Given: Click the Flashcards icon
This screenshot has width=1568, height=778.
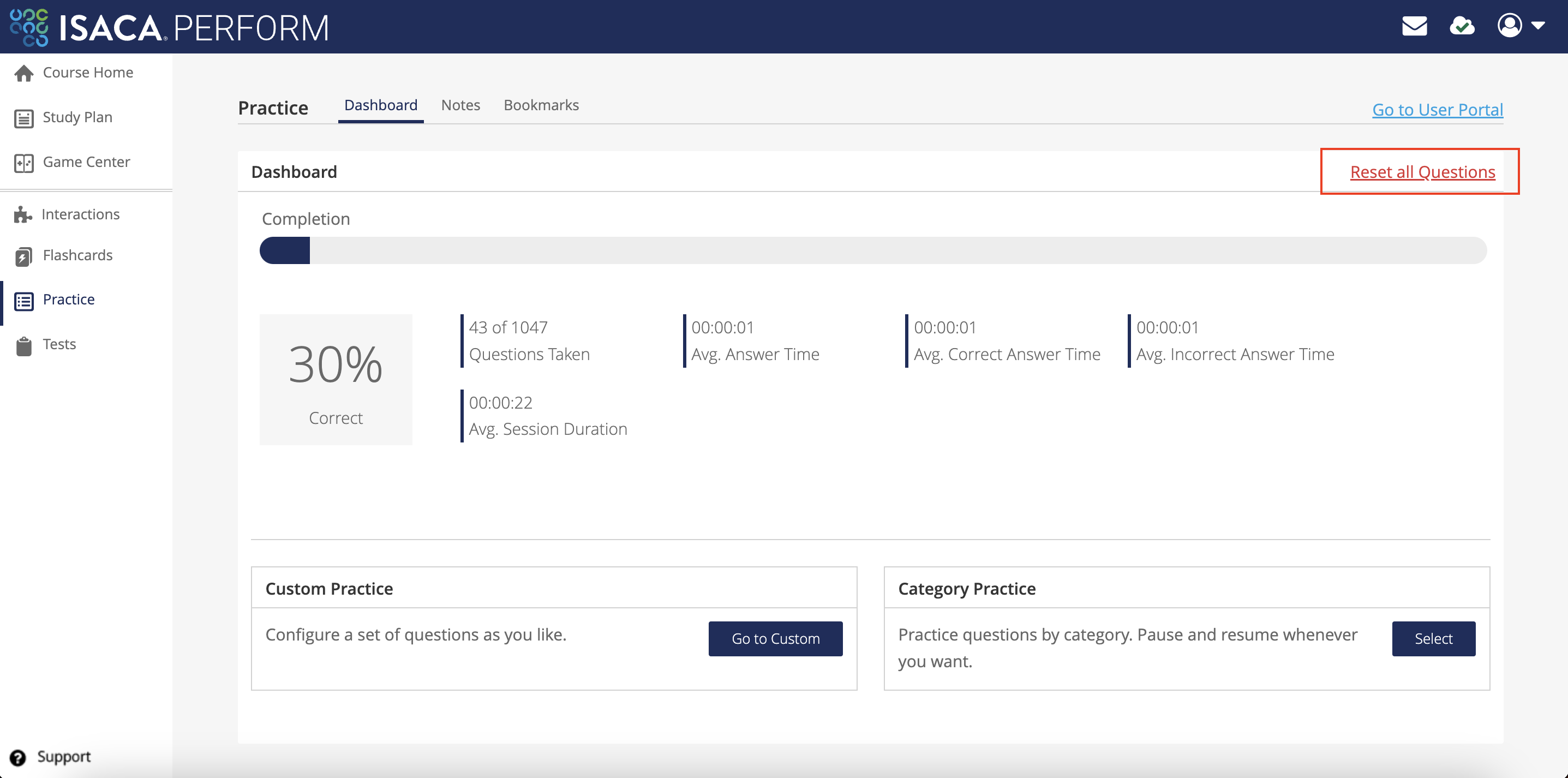Looking at the screenshot, I should pyautogui.click(x=24, y=256).
